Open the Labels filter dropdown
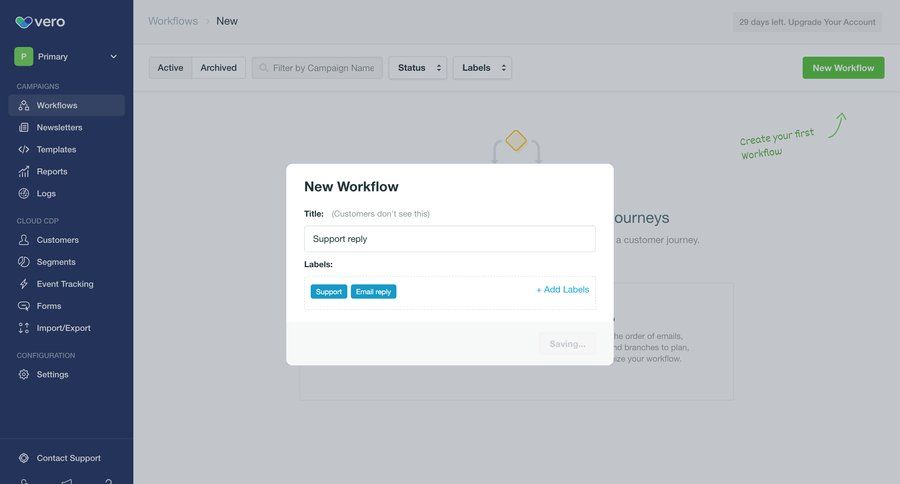Screen dimensions: 900x484 (x=482, y=68)
